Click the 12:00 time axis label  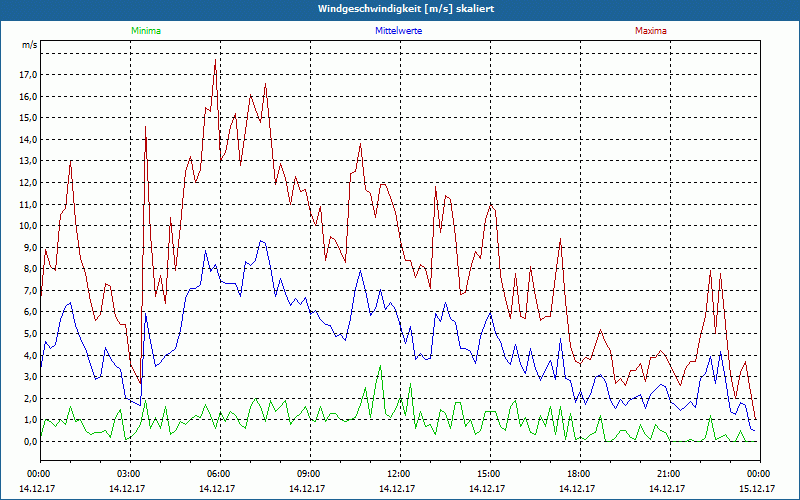pyautogui.click(x=397, y=474)
